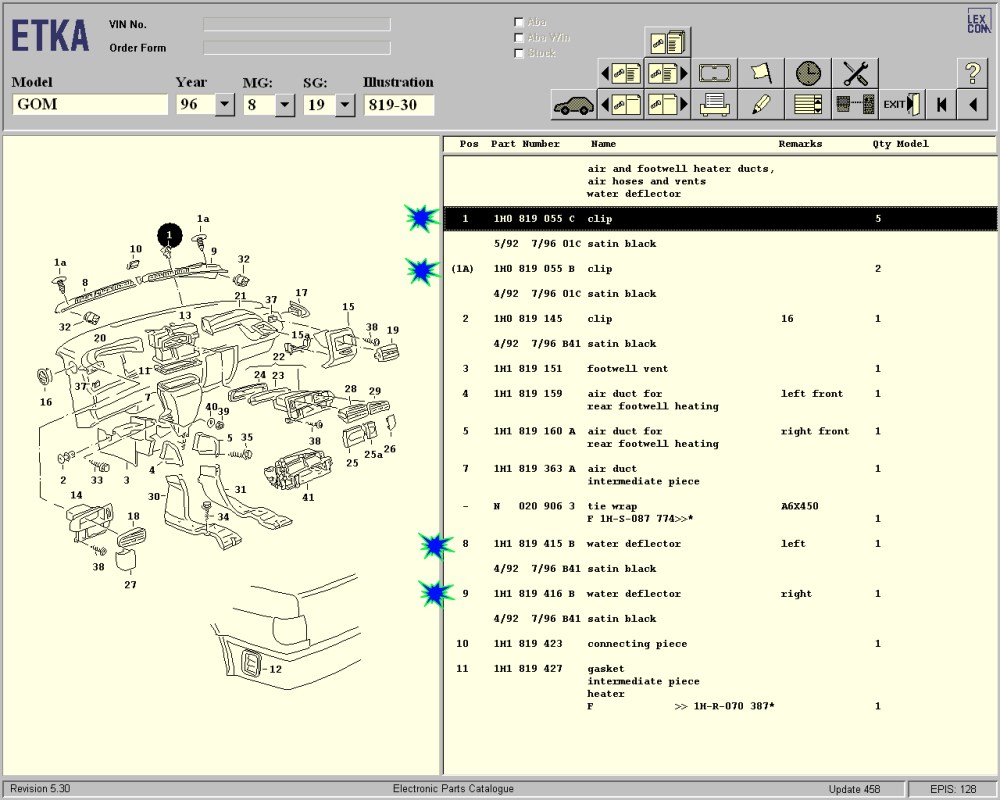Click the Revision 5.30 status text
Image resolution: width=1000 pixels, height=800 pixels.
(40, 789)
